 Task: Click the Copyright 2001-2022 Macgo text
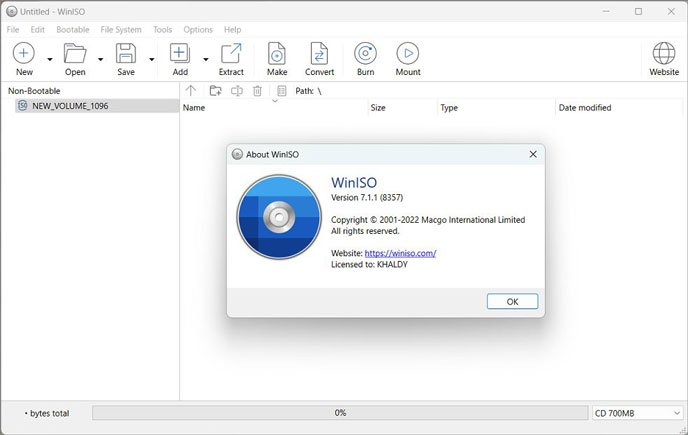pyautogui.click(x=428, y=220)
